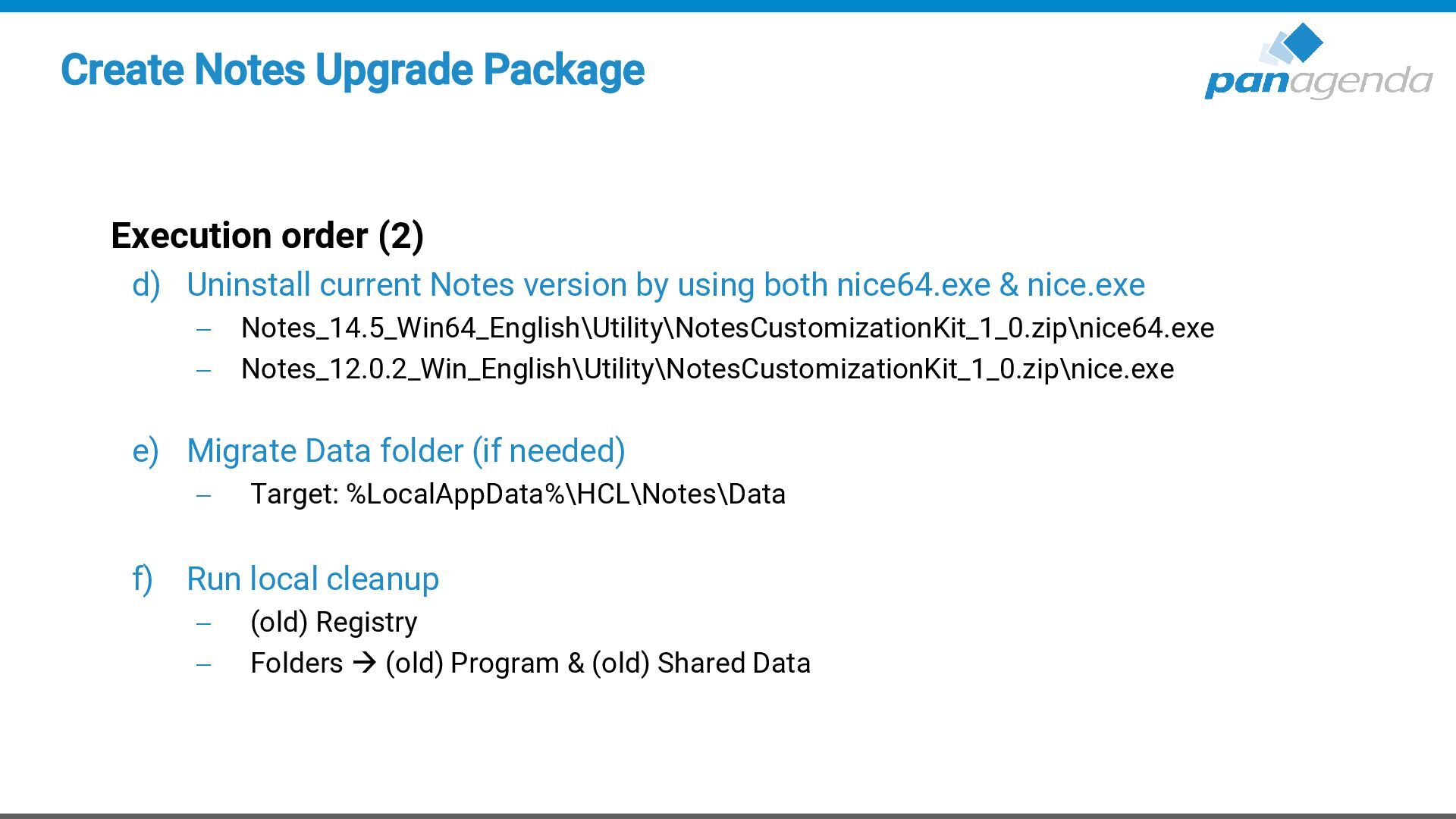Click the dash bullet before nice64.exe path
The image size is (1456, 819).
click(x=203, y=330)
